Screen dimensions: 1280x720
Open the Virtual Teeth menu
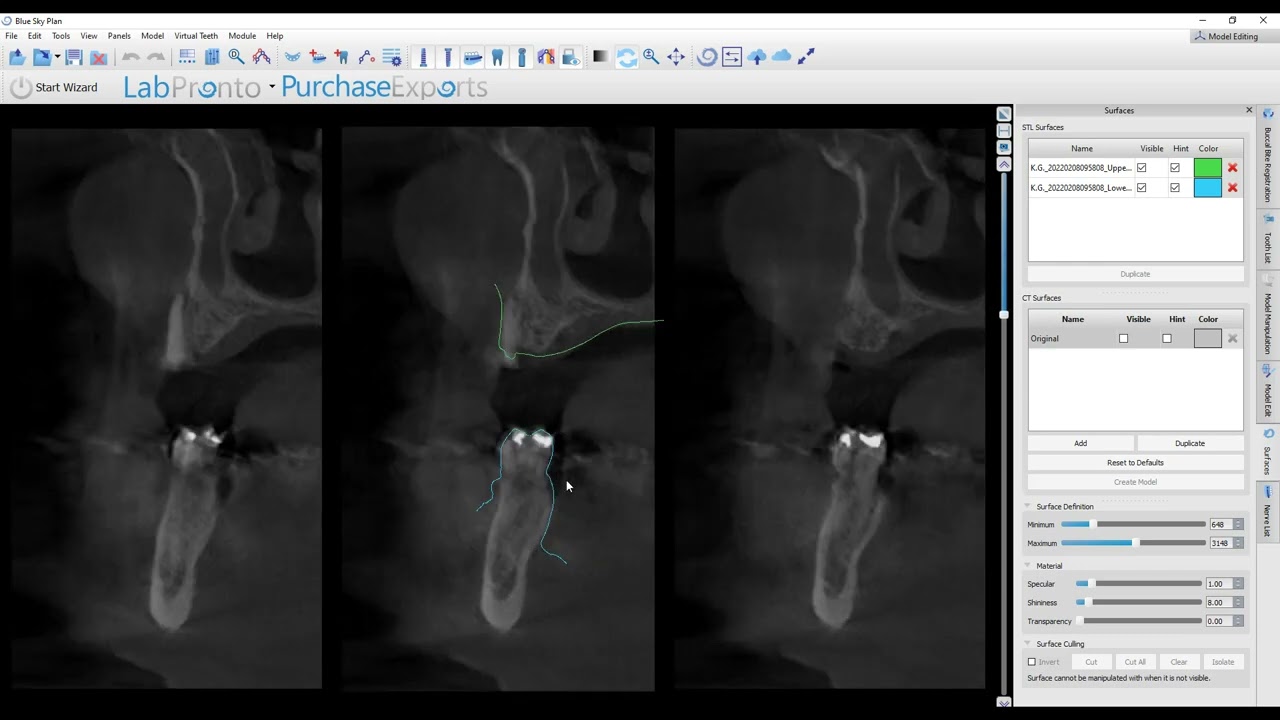pos(196,36)
